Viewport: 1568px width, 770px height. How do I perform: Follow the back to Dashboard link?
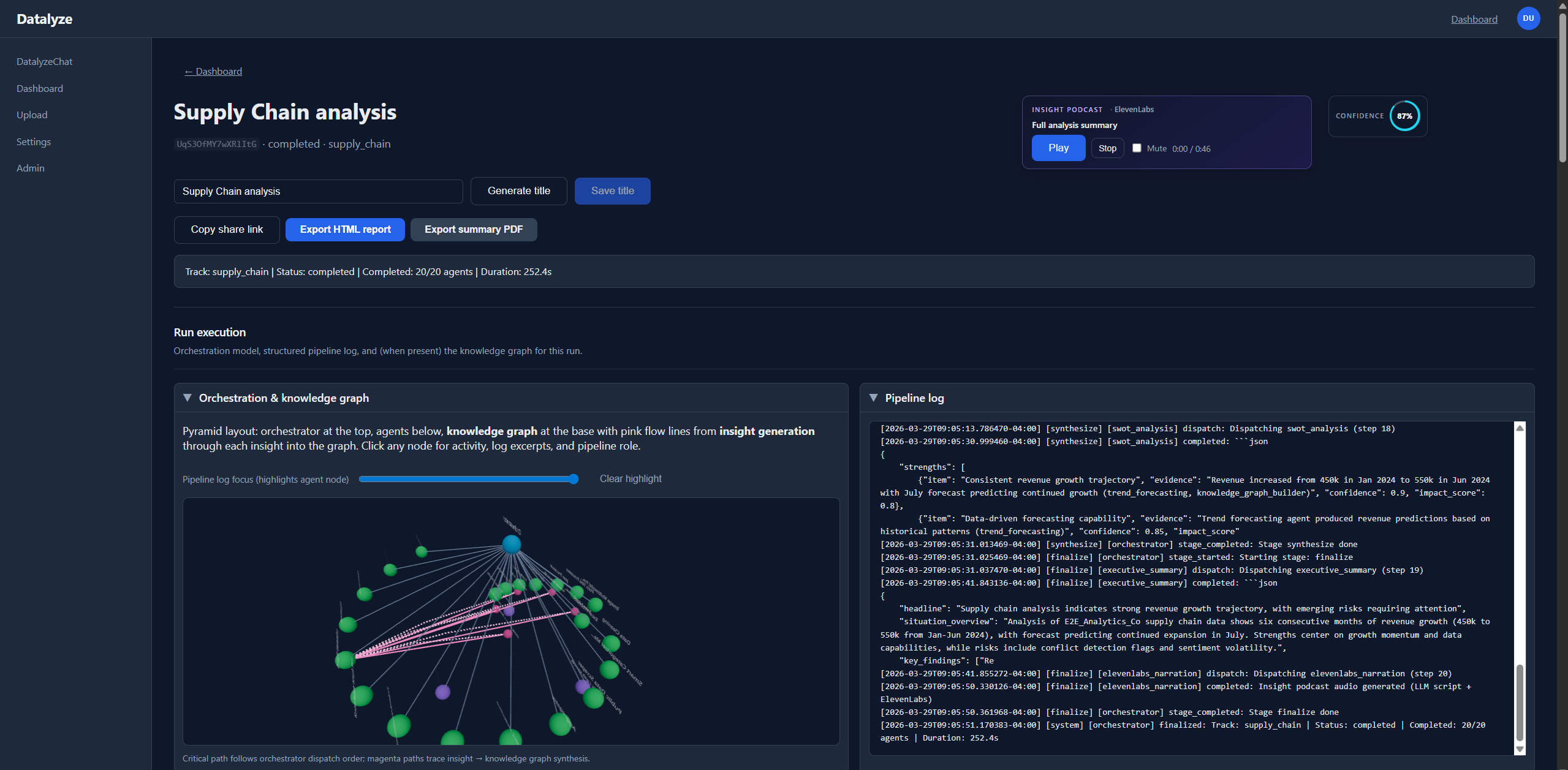[x=213, y=72]
